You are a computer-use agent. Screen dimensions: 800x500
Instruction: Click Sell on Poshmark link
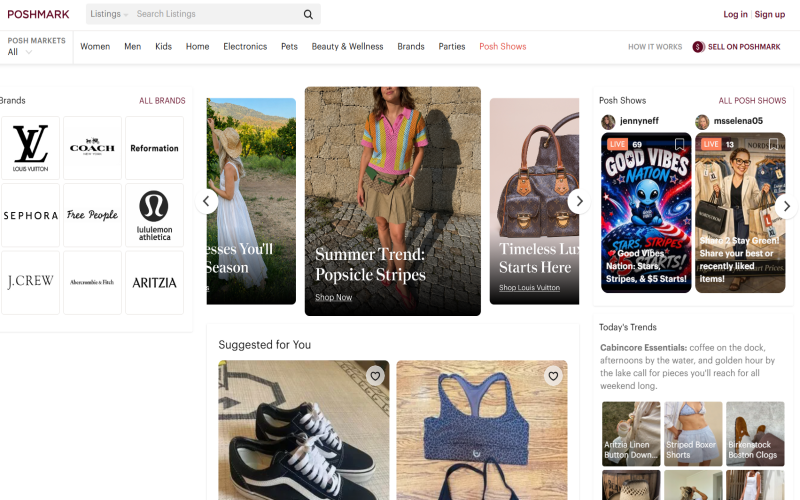744,46
